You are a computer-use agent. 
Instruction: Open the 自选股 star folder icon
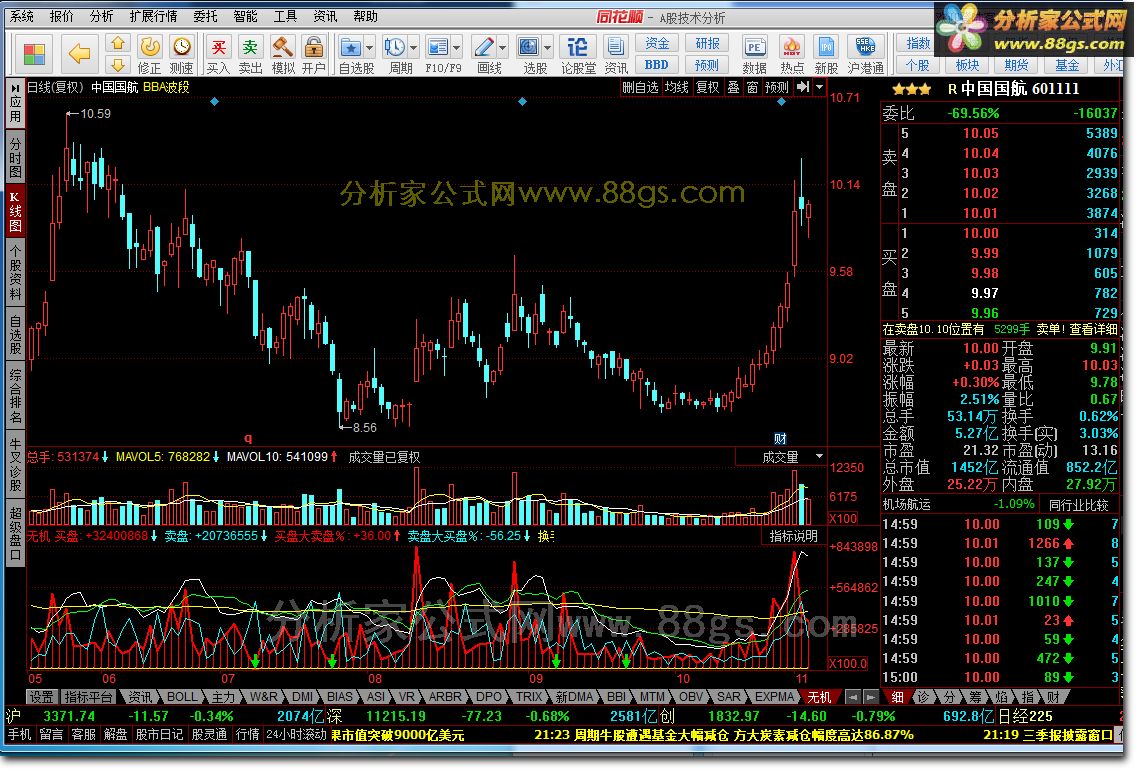click(x=350, y=48)
